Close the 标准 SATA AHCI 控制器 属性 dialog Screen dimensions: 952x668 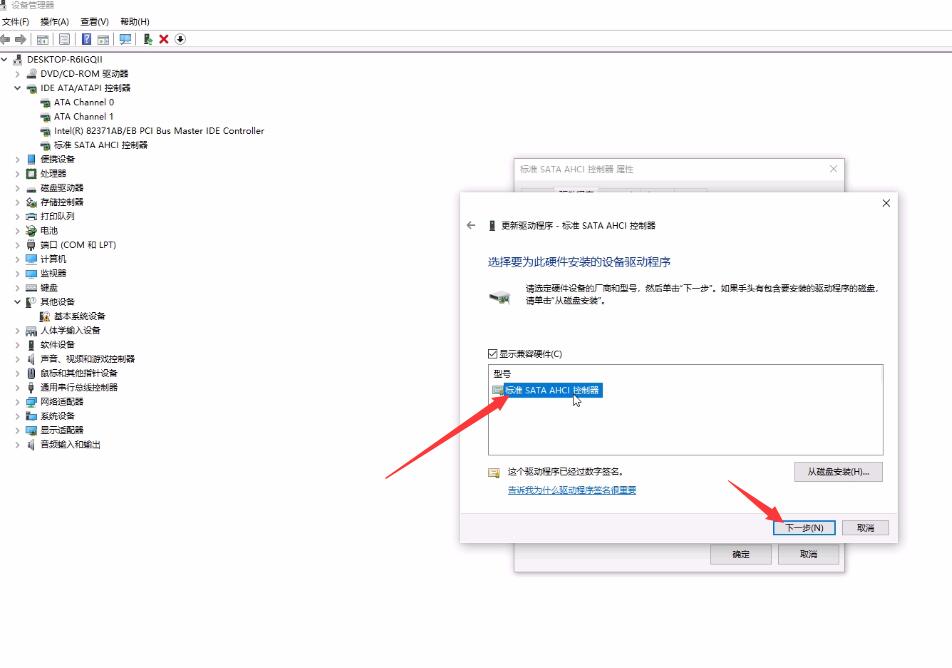pos(833,169)
